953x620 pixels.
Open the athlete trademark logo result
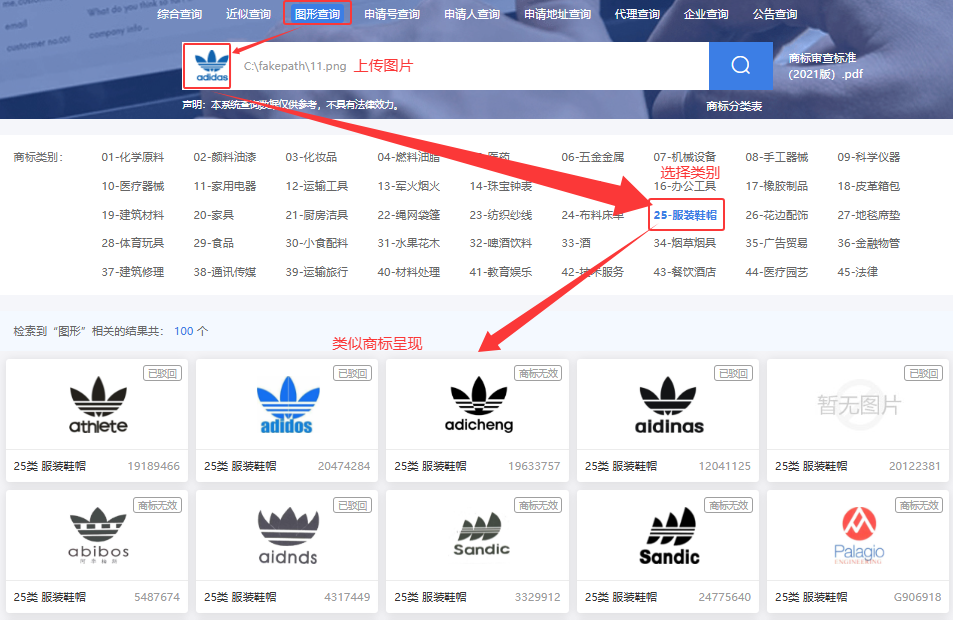[98, 405]
